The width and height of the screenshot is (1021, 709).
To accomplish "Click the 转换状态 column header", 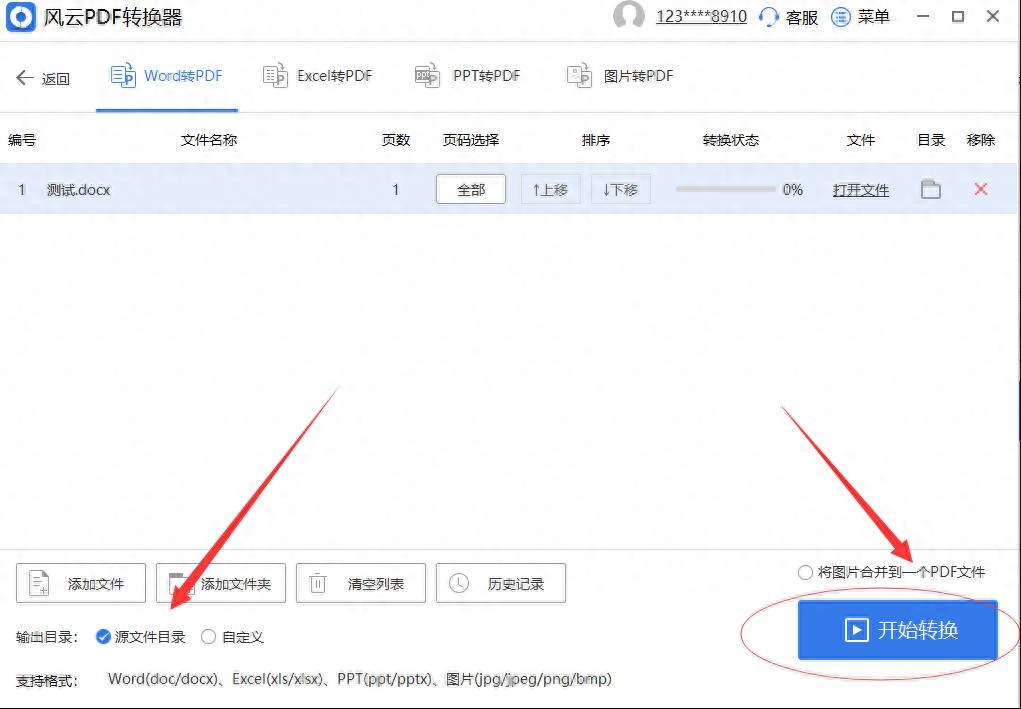I will [731, 140].
